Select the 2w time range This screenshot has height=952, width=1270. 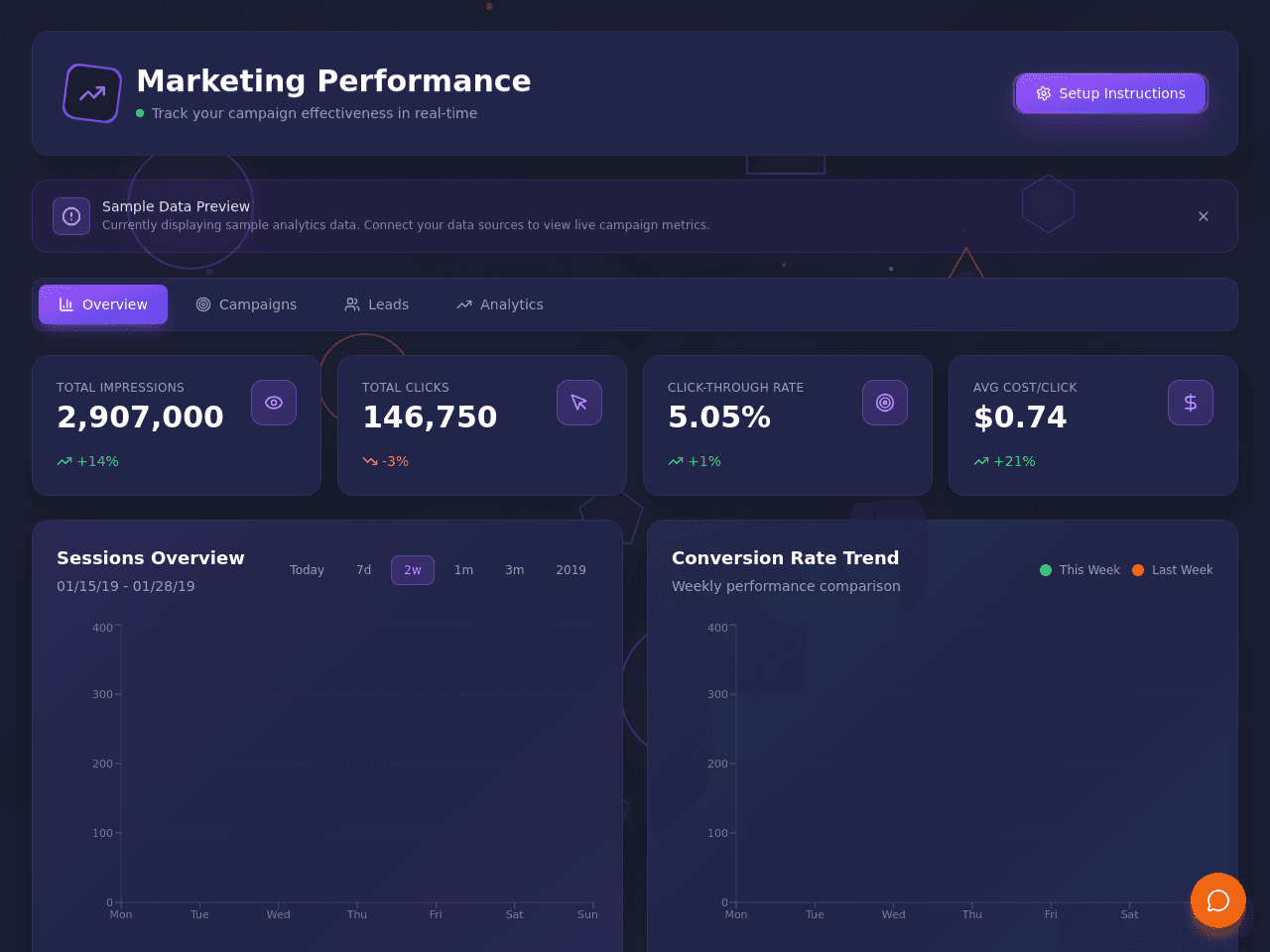point(413,570)
